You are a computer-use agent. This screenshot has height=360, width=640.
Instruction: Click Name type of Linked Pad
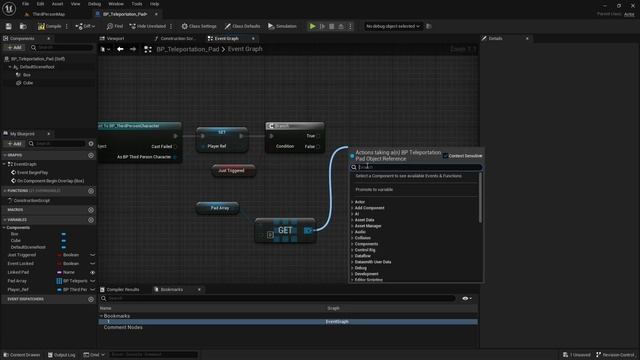tap(66, 272)
